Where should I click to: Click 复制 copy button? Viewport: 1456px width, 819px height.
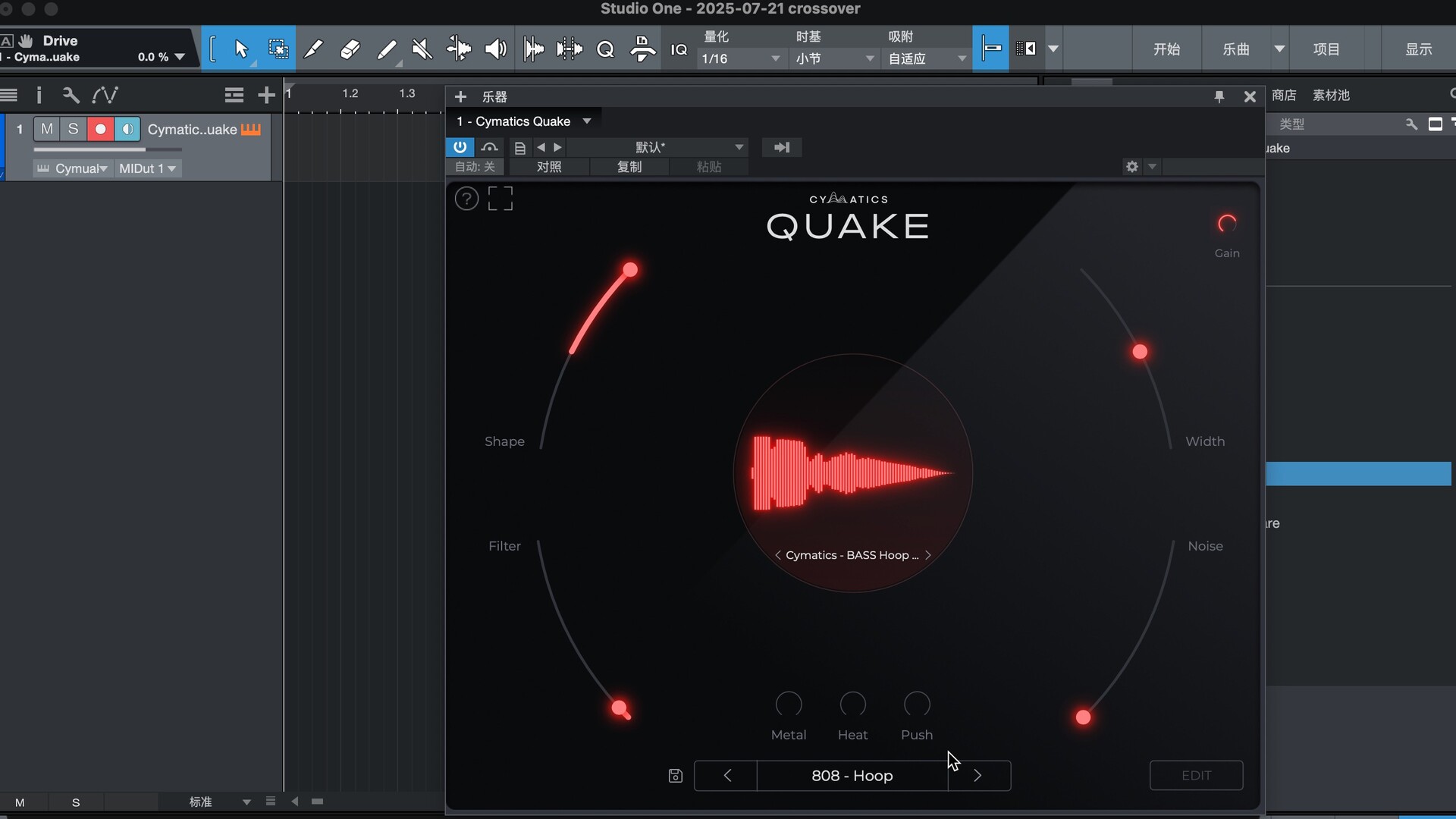click(x=629, y=167)
